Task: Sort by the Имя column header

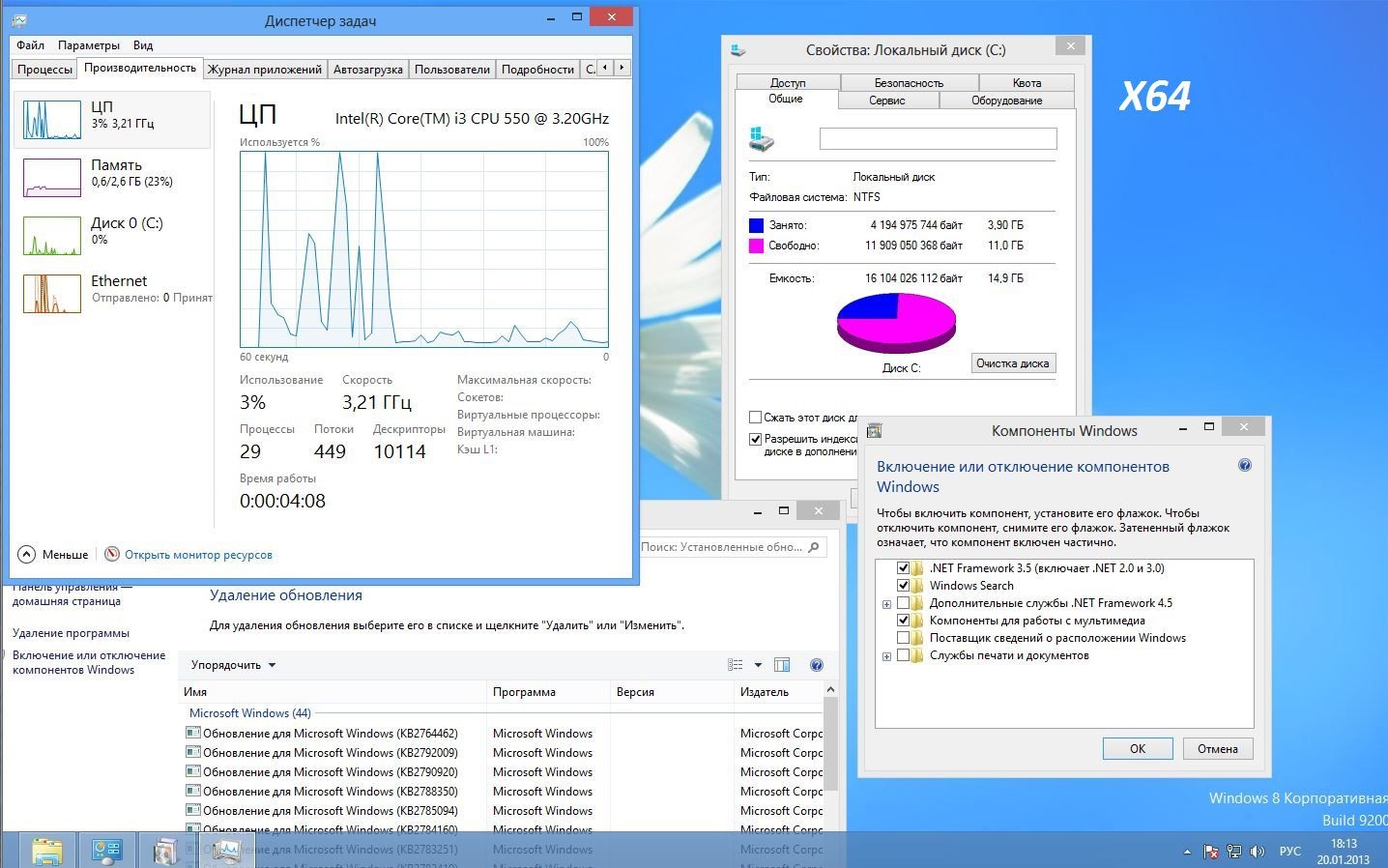Action: (333, 692)
